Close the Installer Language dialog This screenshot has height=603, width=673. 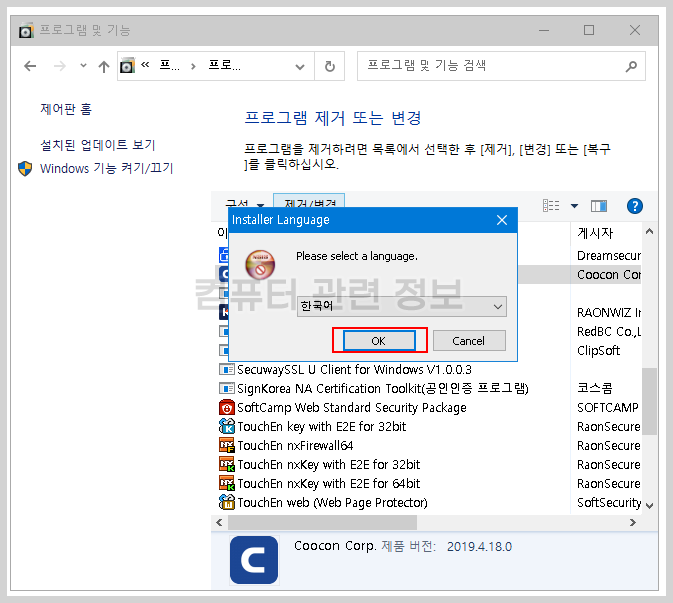[502, 220]
